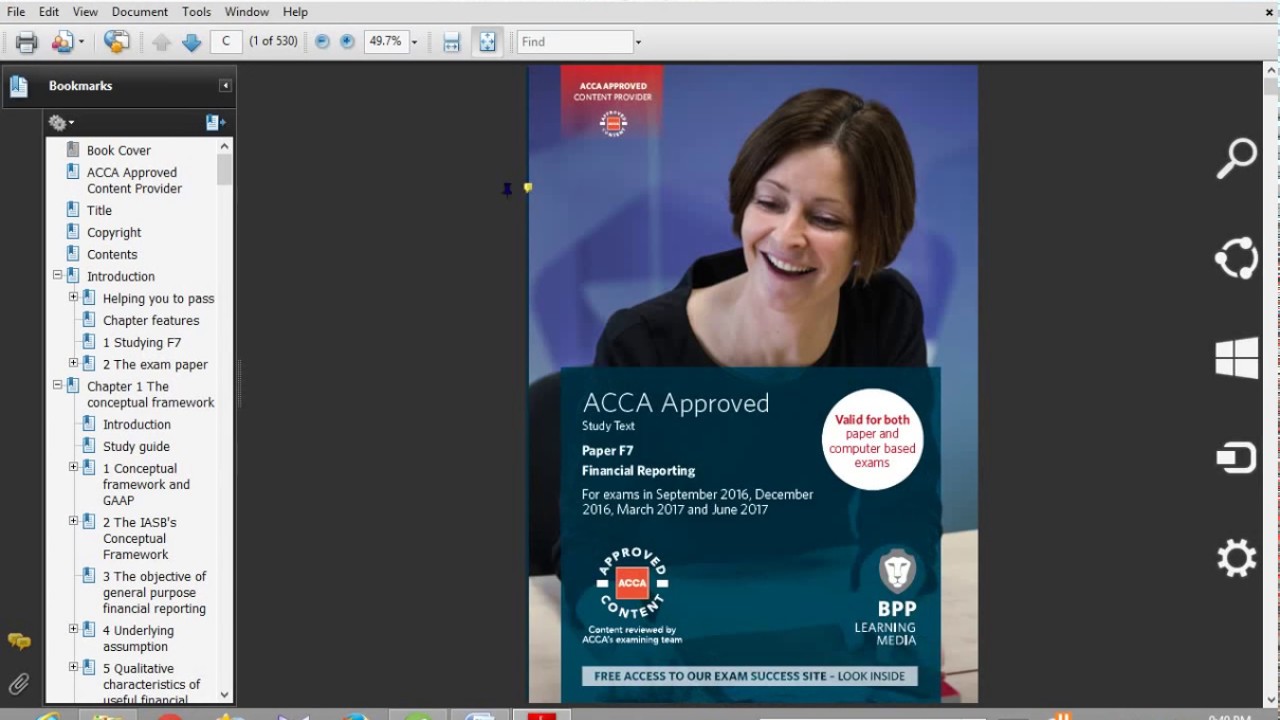Click the 49.7% zoom value field
The width and height of the screenshot is (1280, 720).
pyautogui.click(x=386, y=41)
